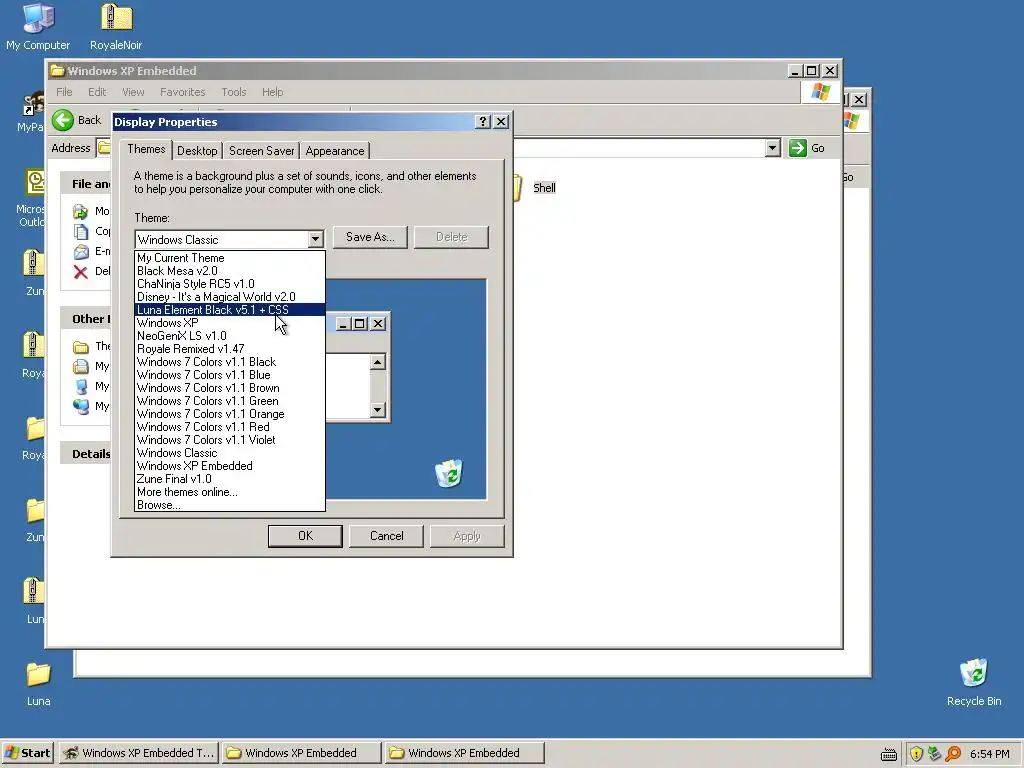Image resolution: width=1024 pixels, height=768 pixels.
Task: Open the Theme combo box arrow
Action: (315, 240)
